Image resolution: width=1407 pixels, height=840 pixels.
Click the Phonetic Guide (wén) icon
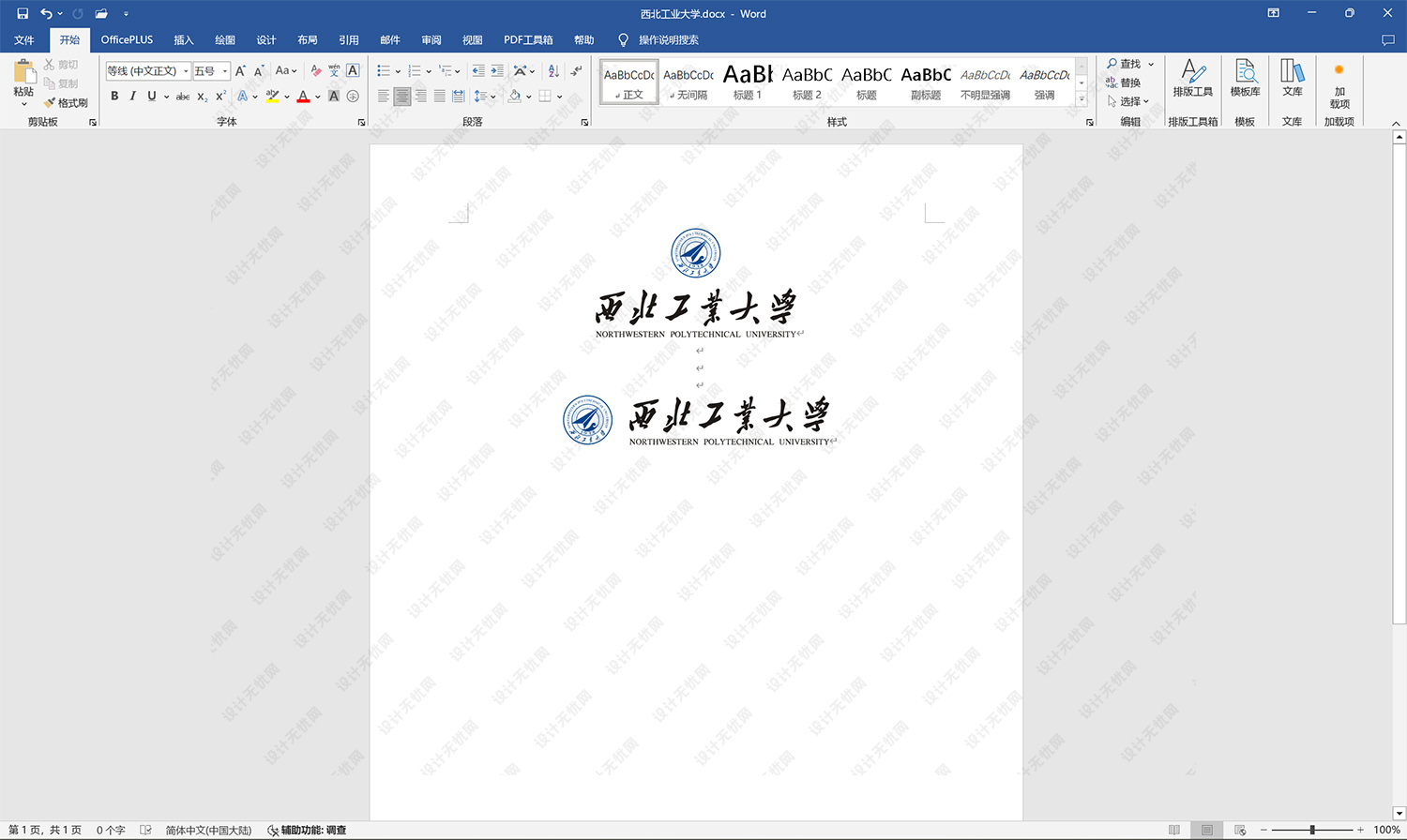(x=334, y=70)
